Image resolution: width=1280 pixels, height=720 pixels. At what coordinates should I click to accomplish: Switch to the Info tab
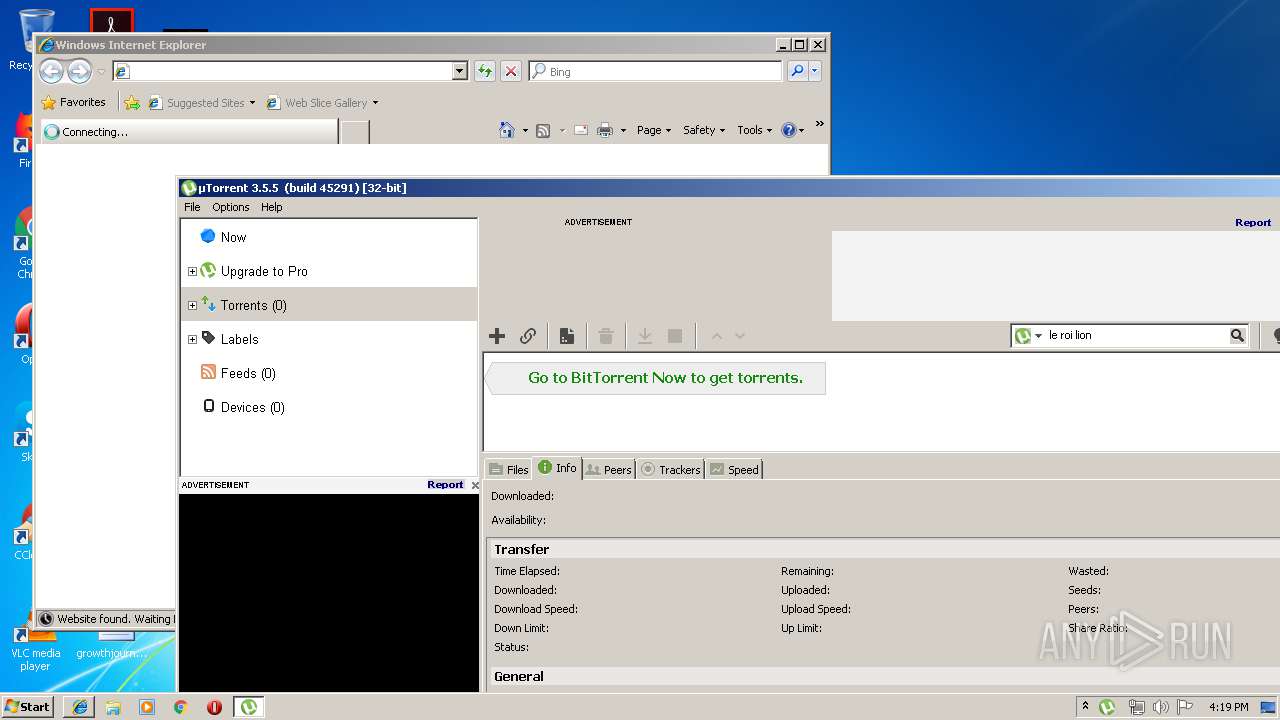pyautogui.click(x=557, y=467)
